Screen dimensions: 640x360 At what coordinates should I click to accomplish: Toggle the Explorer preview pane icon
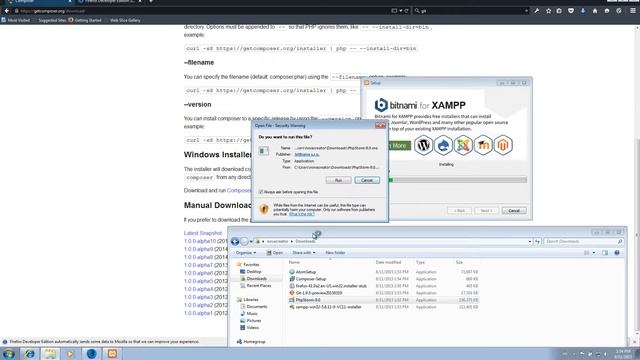605,253
